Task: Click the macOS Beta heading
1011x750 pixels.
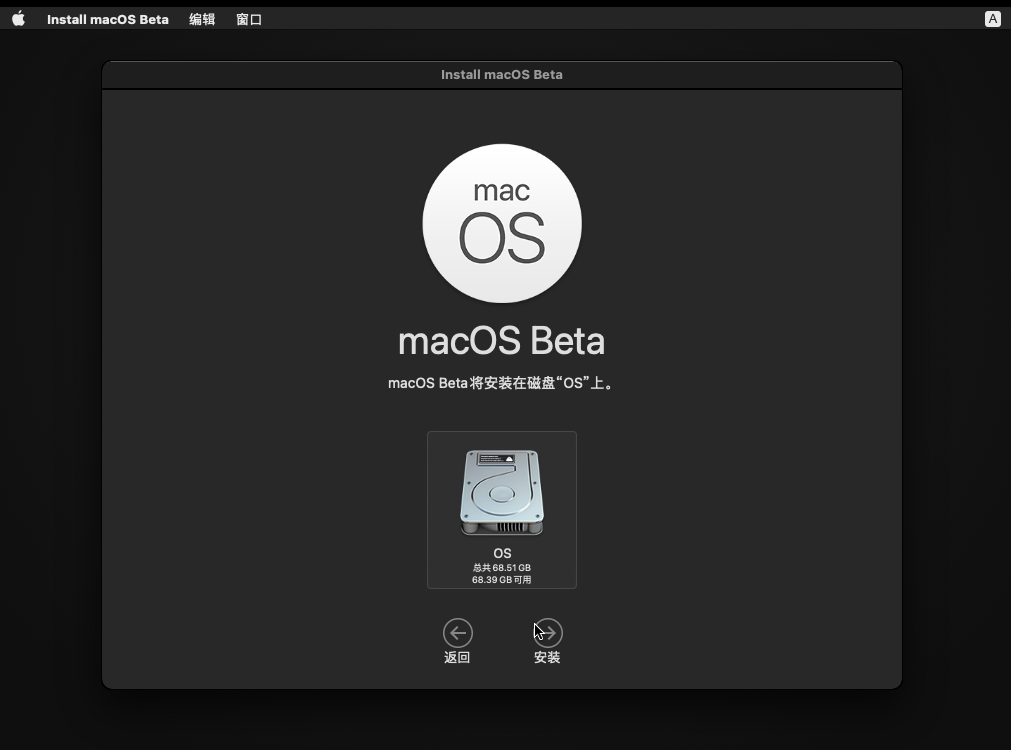Action: tap(502, 341)
